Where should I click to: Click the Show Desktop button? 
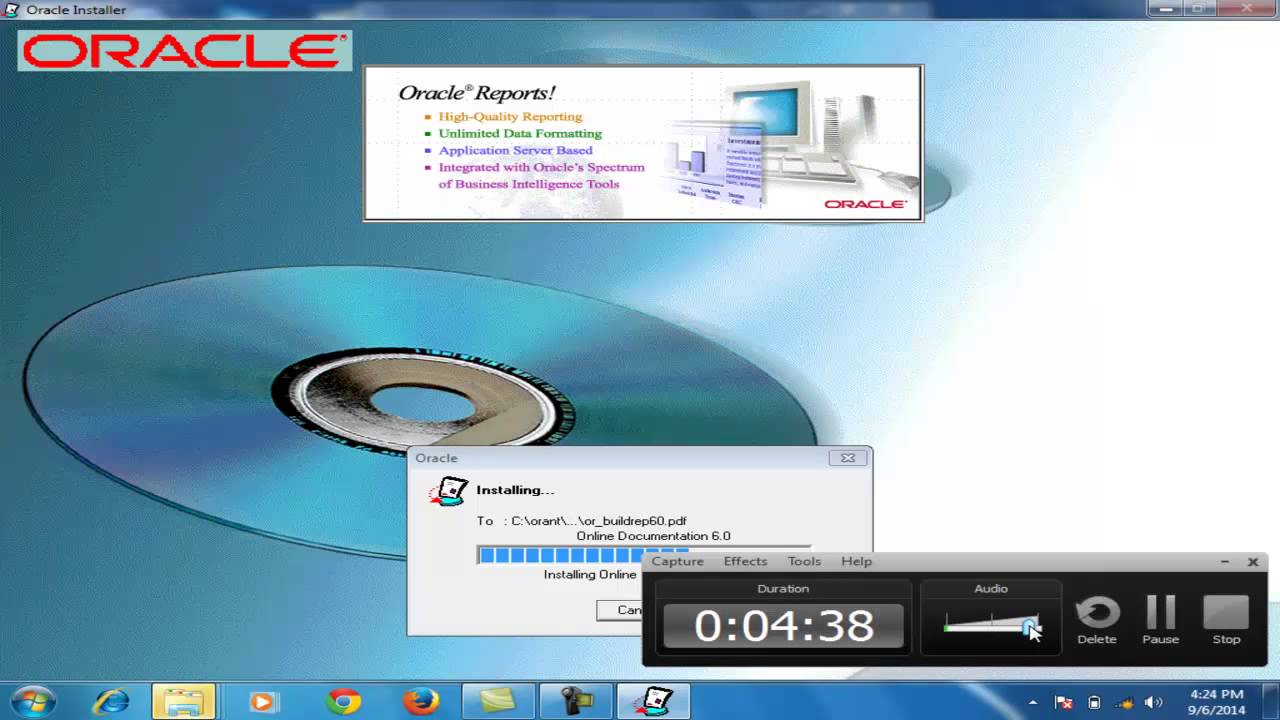(1272, 702)
